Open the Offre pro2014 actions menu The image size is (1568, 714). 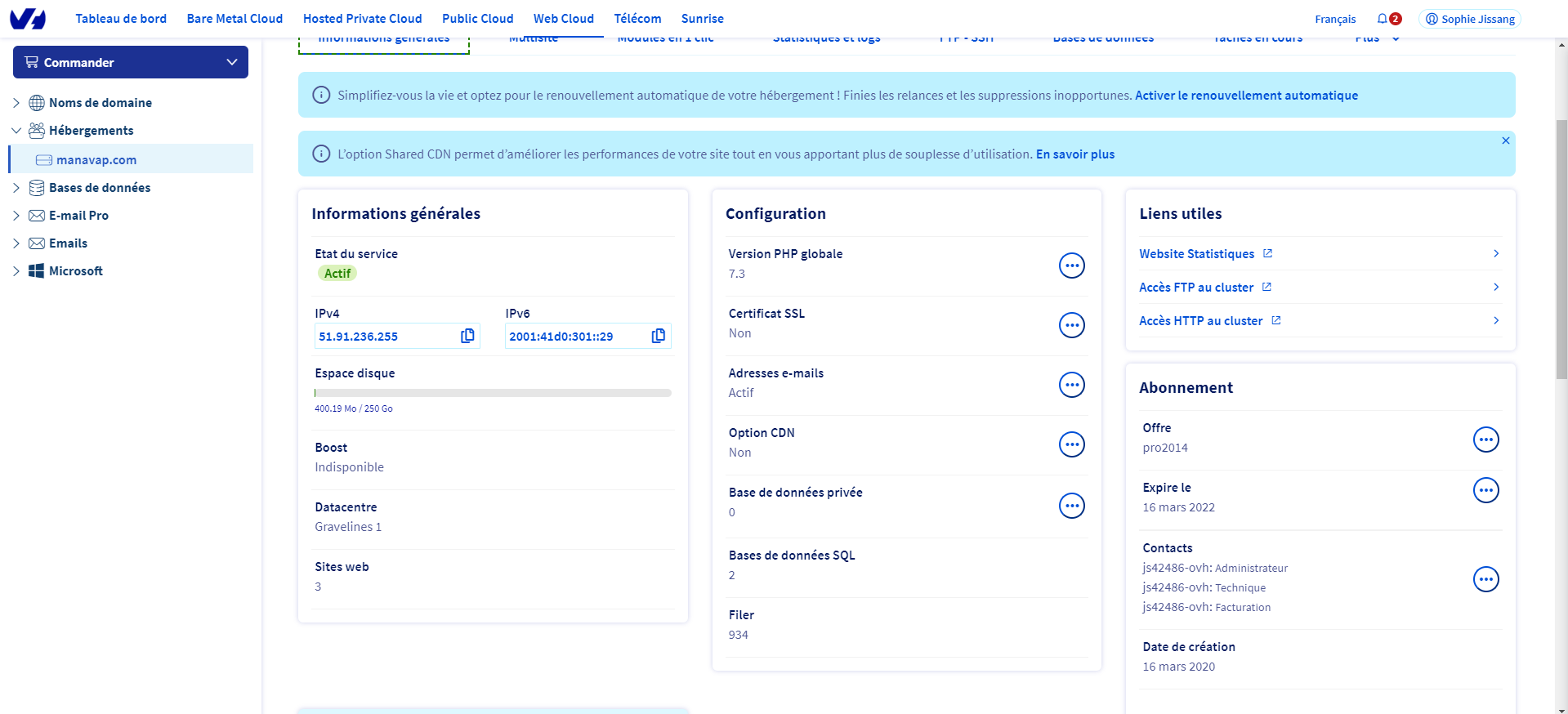pos(1485,440)
